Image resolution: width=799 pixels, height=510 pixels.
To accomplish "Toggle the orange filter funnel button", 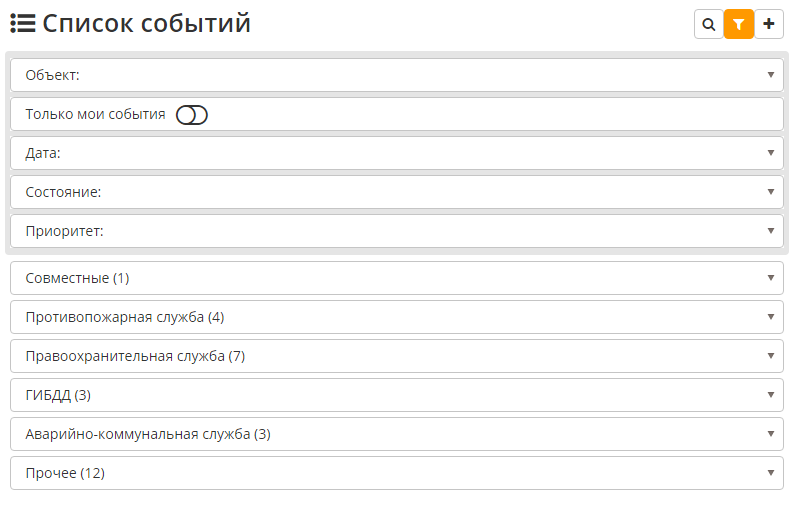I will (x=738, y=24).
